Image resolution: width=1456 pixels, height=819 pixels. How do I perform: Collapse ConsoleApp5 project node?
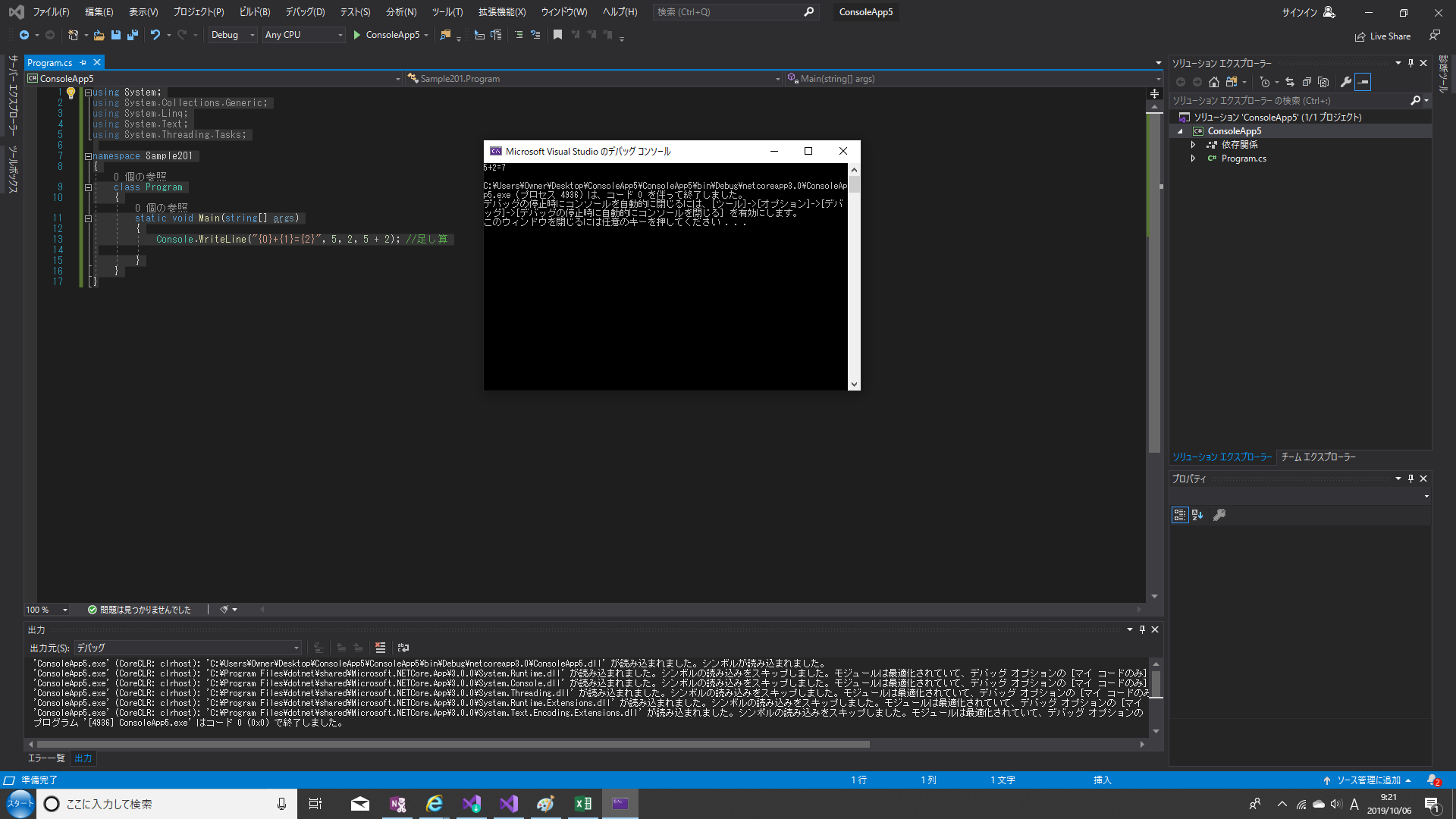tap(1180, 131)
